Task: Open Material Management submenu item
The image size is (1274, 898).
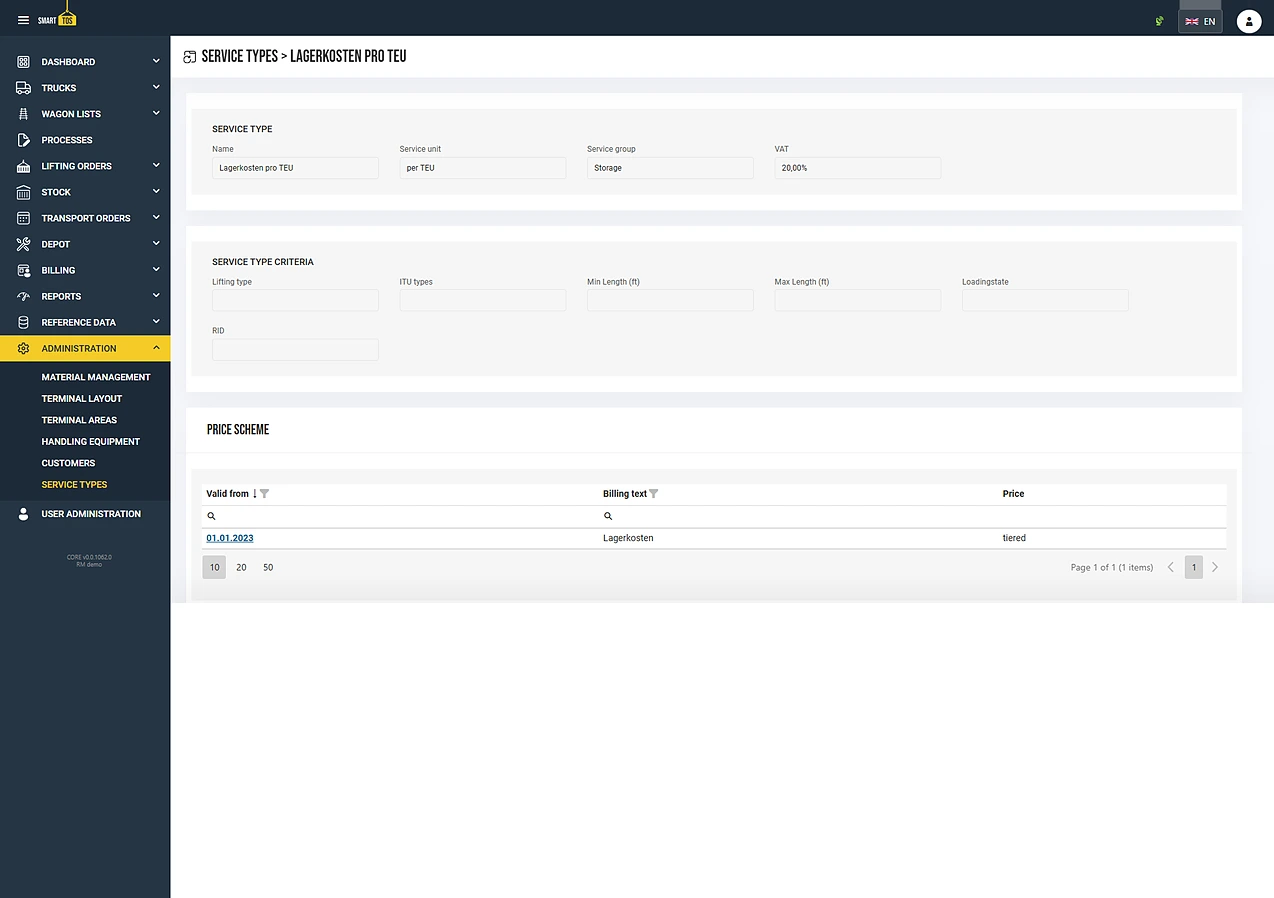Action: click(x=96, y=377)
